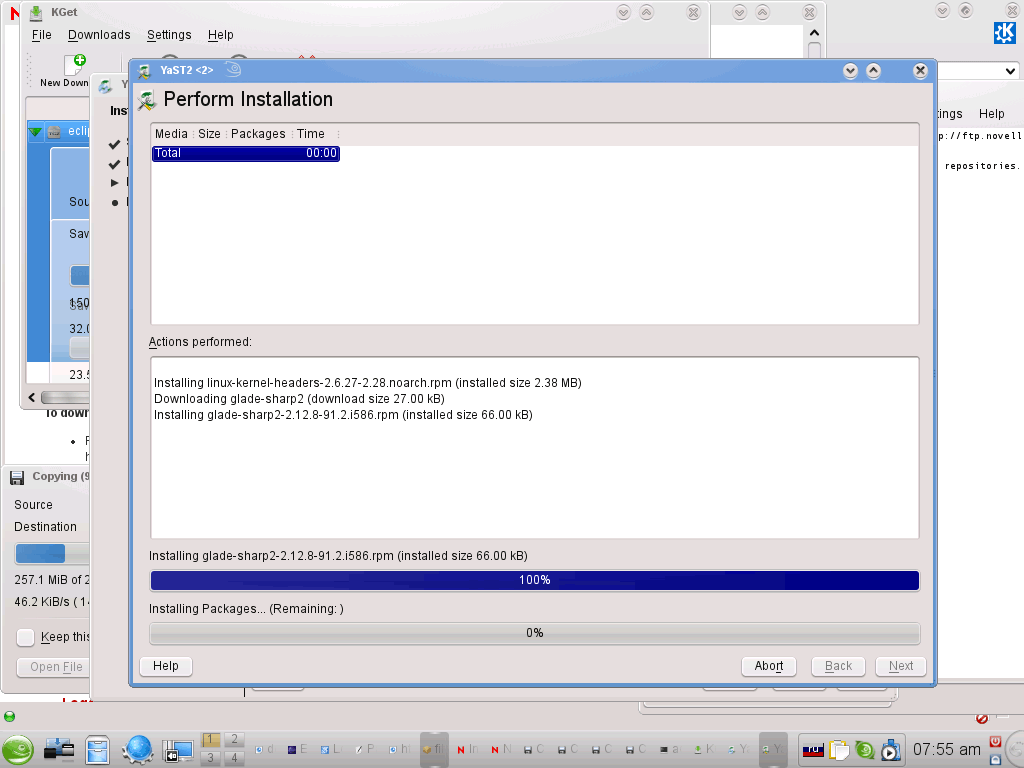Click the media player tray icon
1024x768 pixels.
(889, 750)
